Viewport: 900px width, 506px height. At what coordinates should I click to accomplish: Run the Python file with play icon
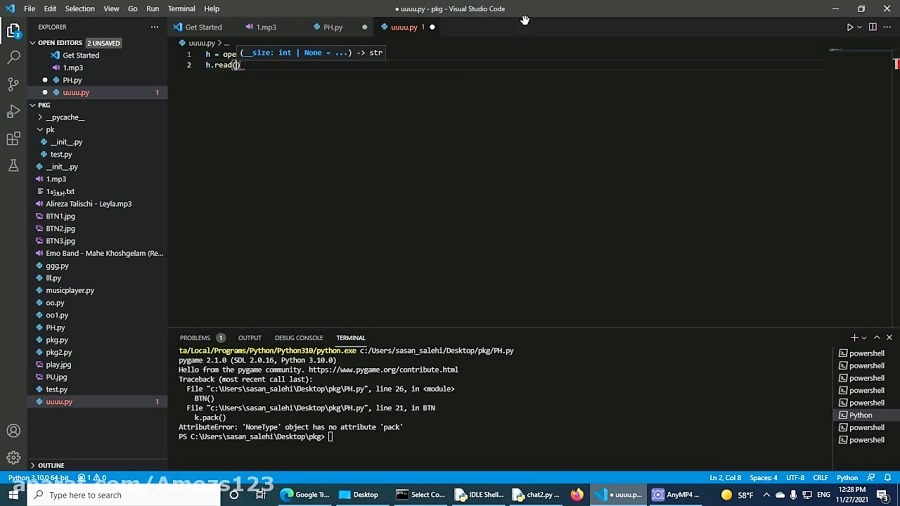point(849,27)
